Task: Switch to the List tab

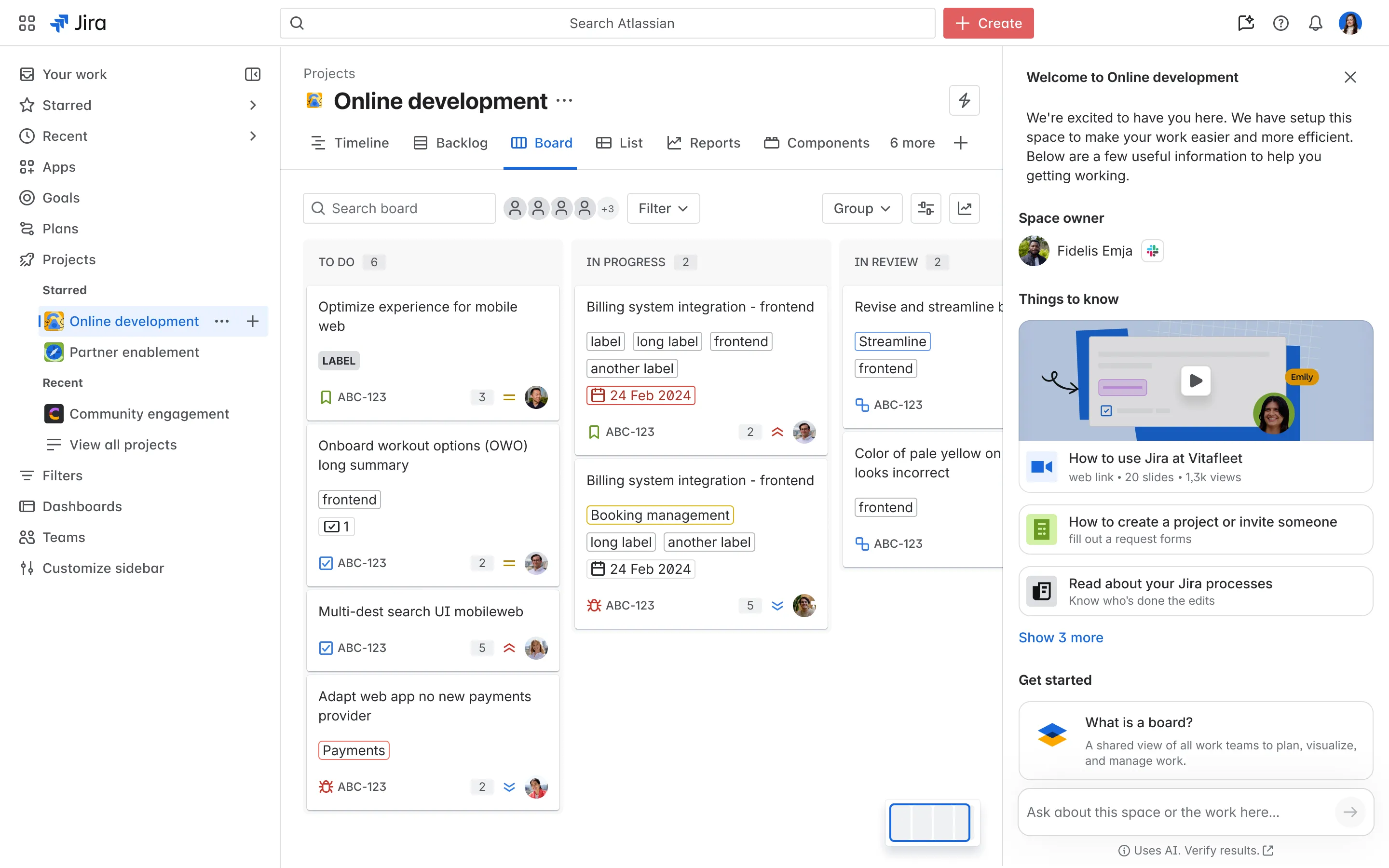Action: 619,143
